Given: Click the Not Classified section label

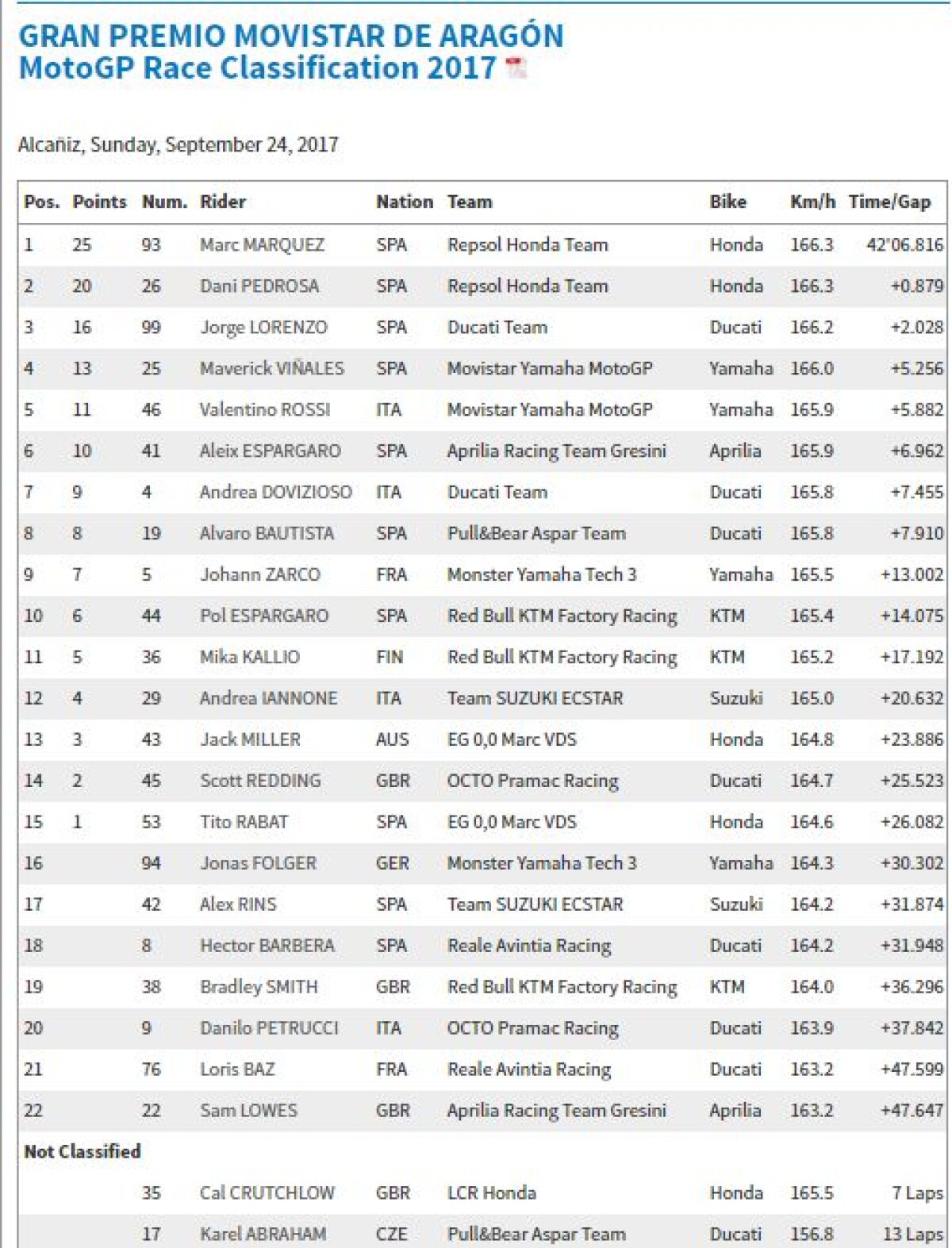Looking at the screenshot, I should 83,1152.
